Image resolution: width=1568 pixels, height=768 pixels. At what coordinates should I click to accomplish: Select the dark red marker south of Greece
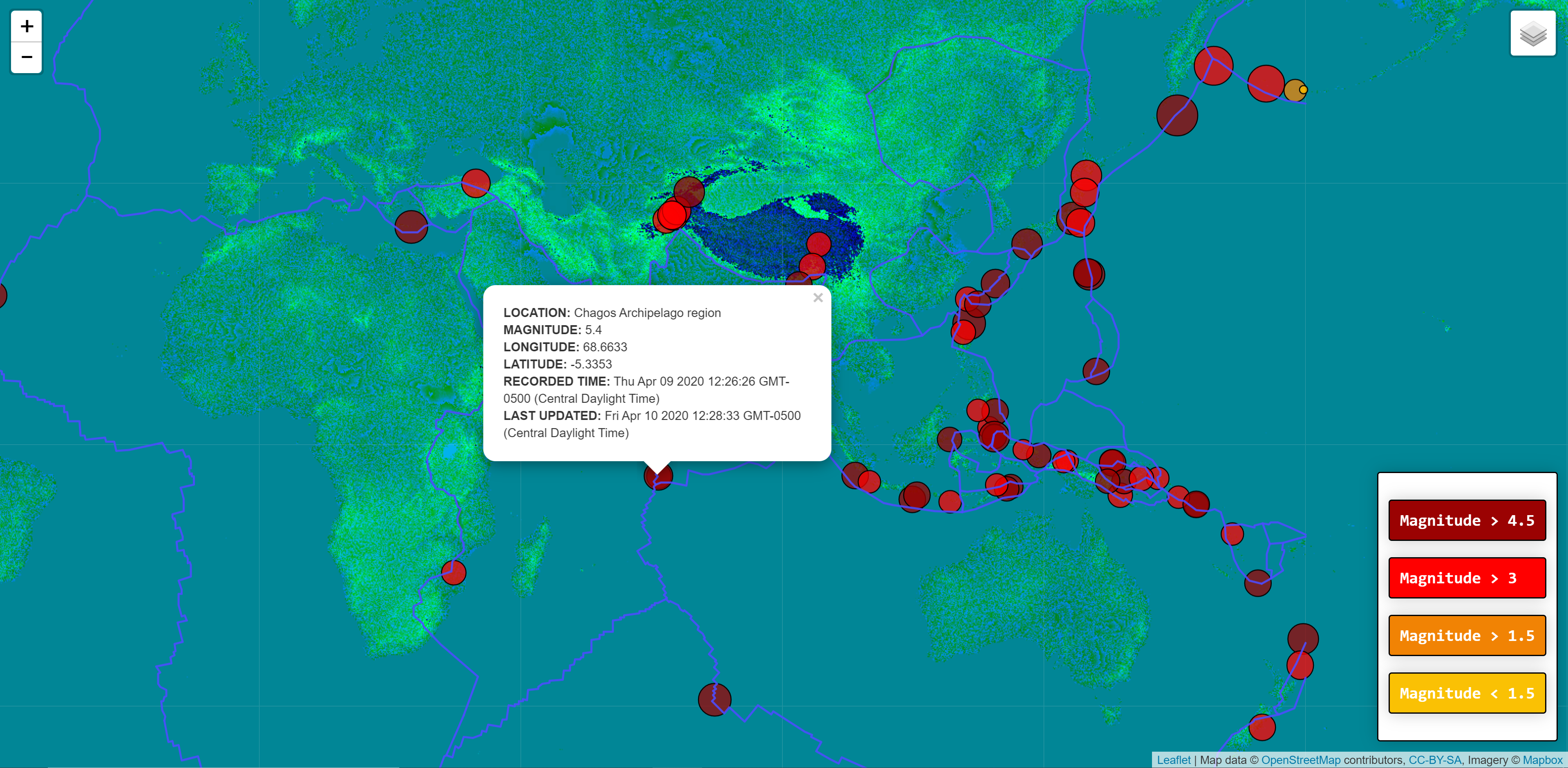411,227
